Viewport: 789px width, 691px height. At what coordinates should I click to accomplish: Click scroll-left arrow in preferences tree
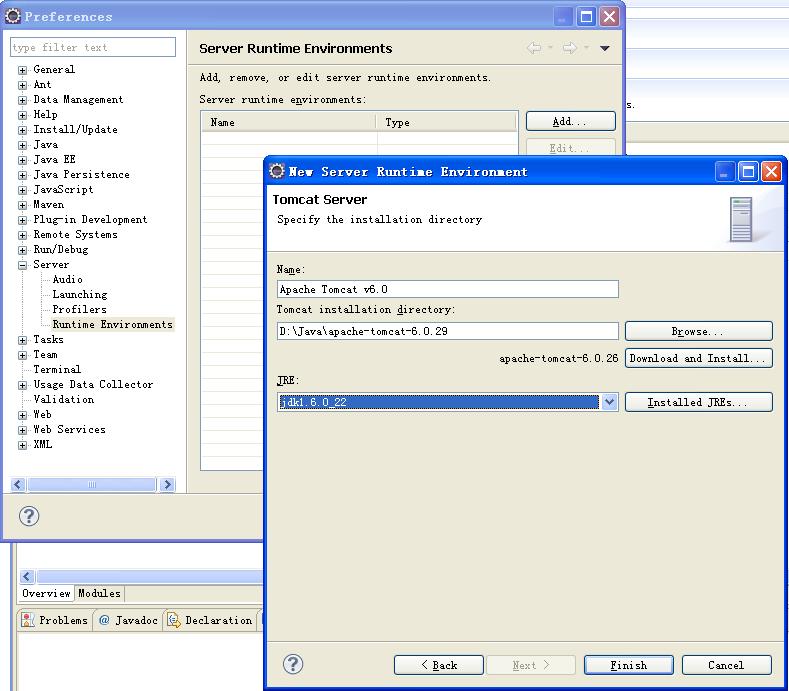(18, 485)
